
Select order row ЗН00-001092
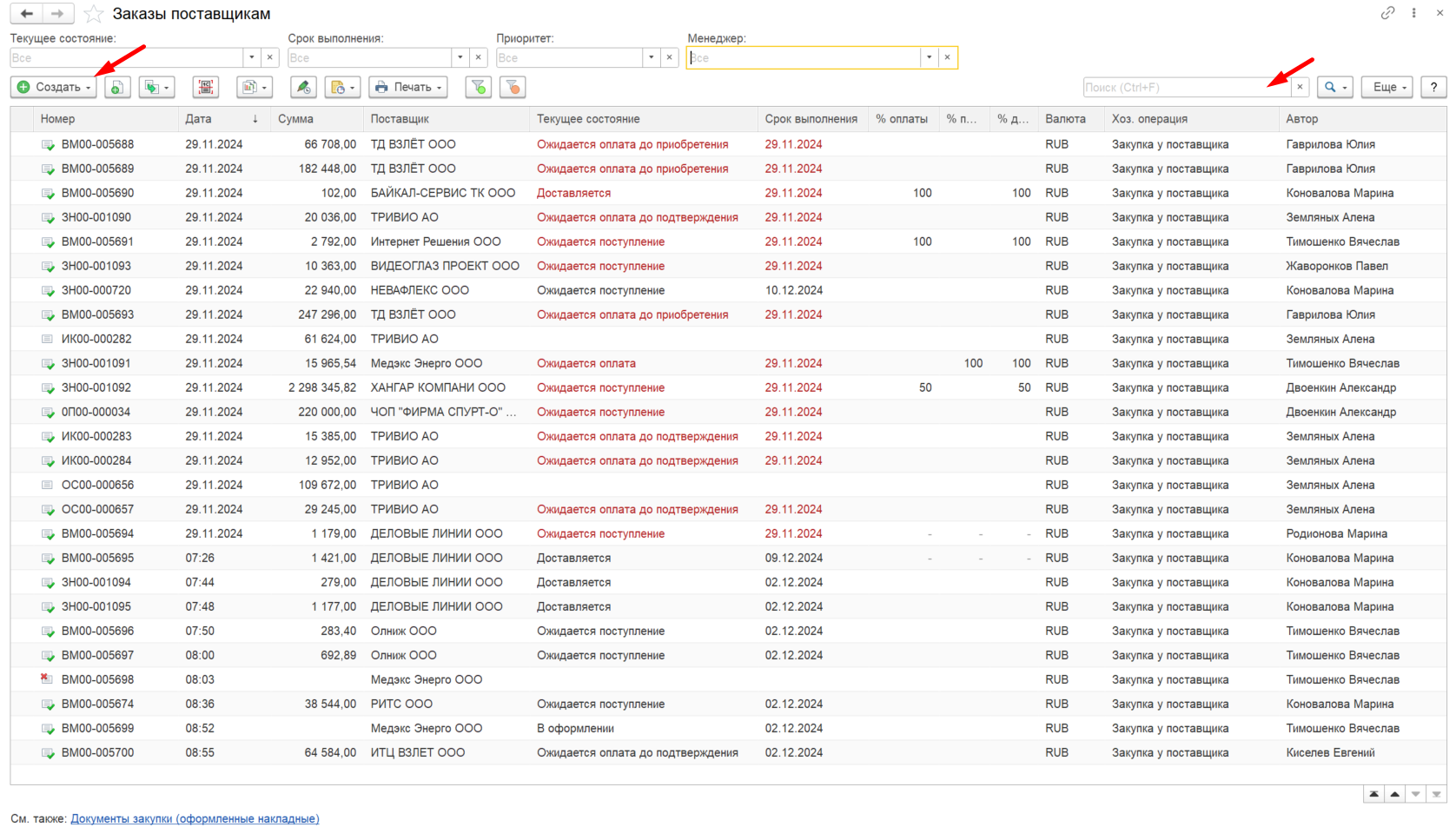click(728, 387)
